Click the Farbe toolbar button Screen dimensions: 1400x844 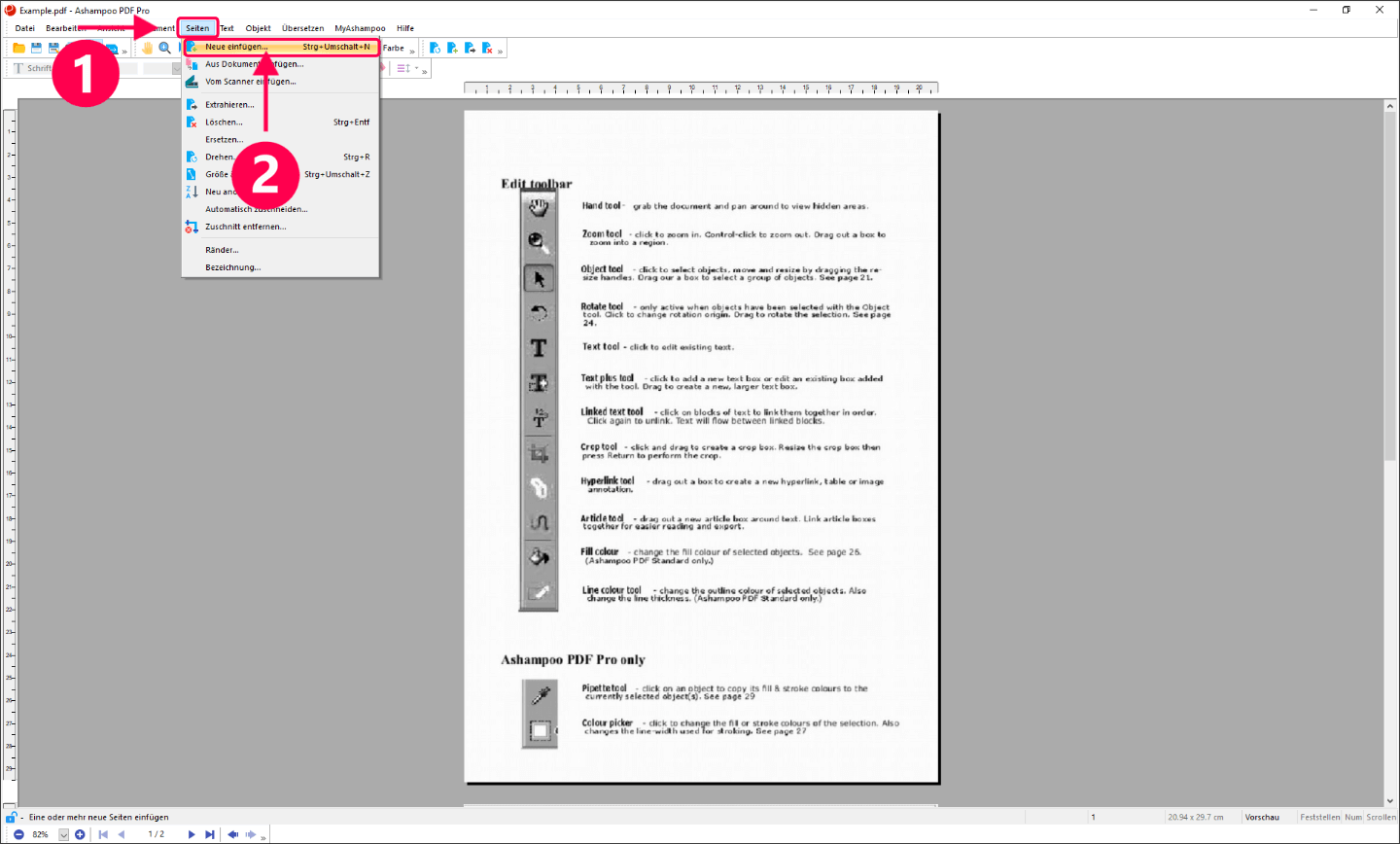point(393,48)
